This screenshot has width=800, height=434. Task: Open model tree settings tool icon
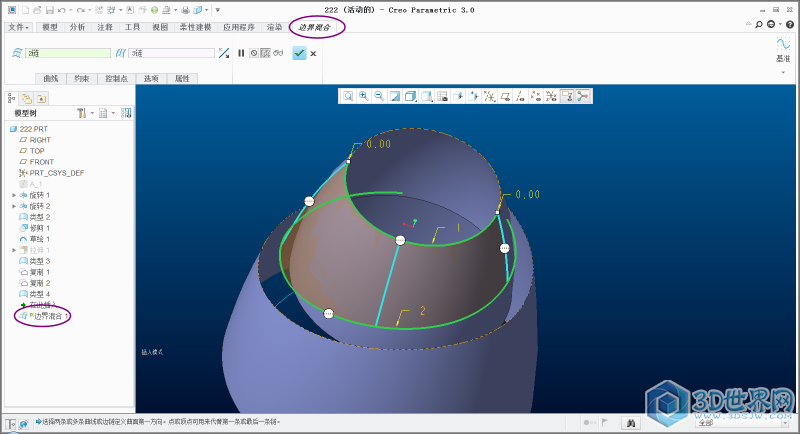click(82, 113)
